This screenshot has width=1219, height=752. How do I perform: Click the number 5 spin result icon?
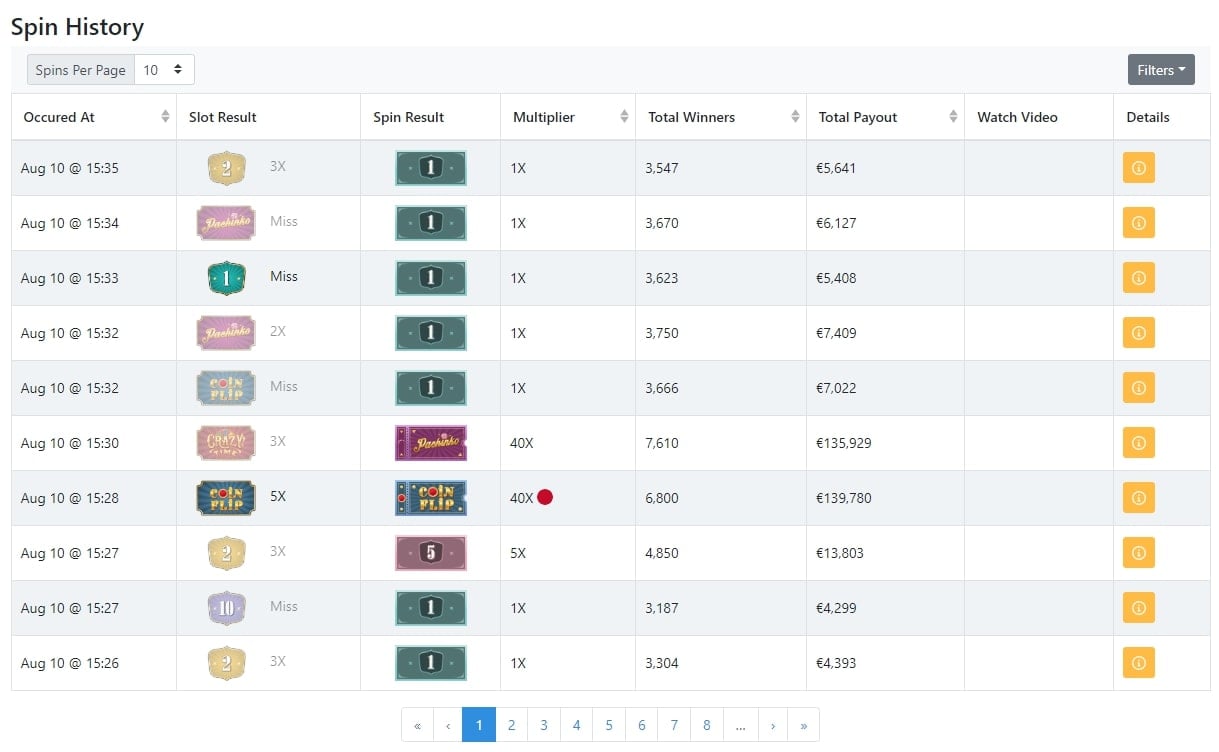click(431, 553)
